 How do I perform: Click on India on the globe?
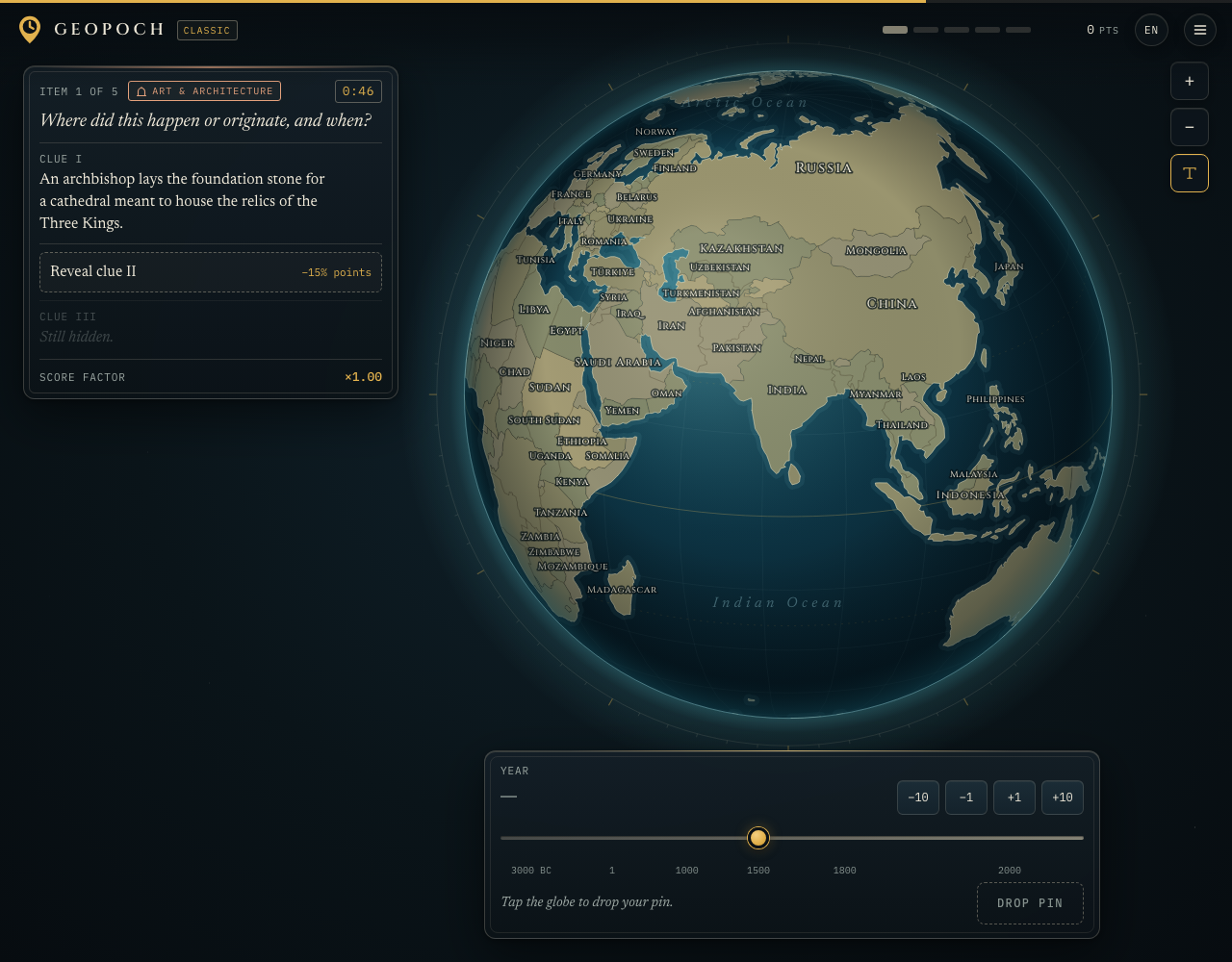click(786, 390)
